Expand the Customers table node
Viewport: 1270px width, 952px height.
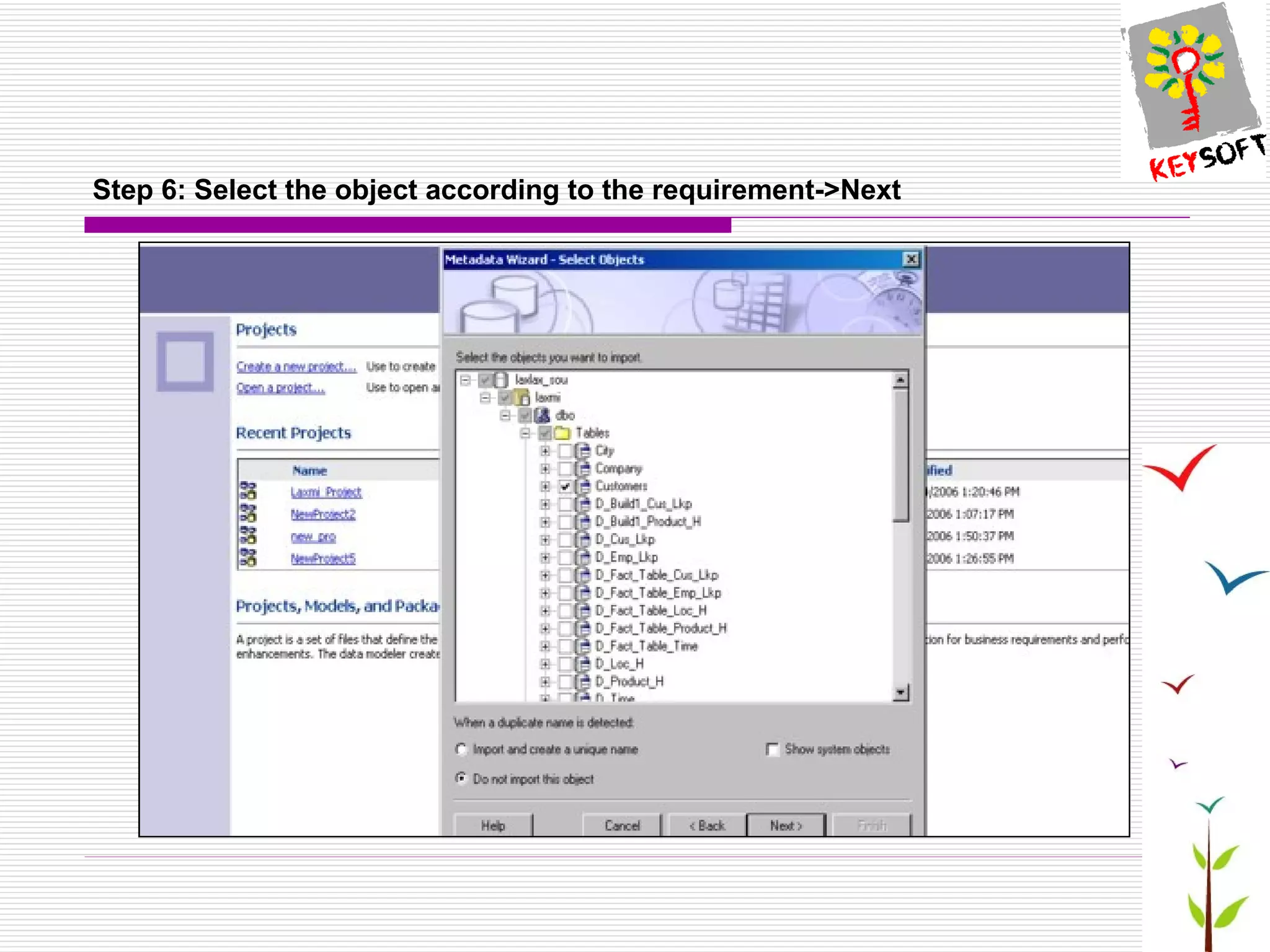545,486
